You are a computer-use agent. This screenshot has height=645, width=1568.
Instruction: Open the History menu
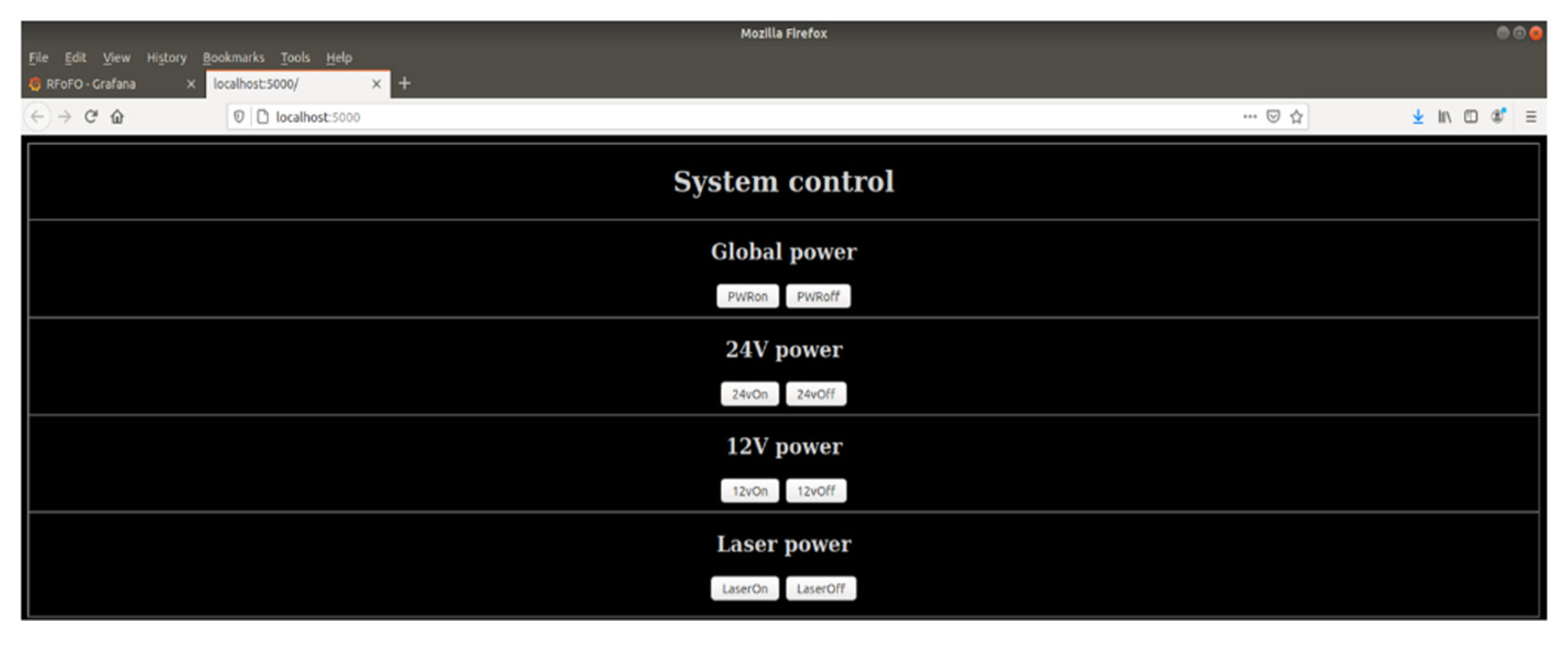click(166, 58)
